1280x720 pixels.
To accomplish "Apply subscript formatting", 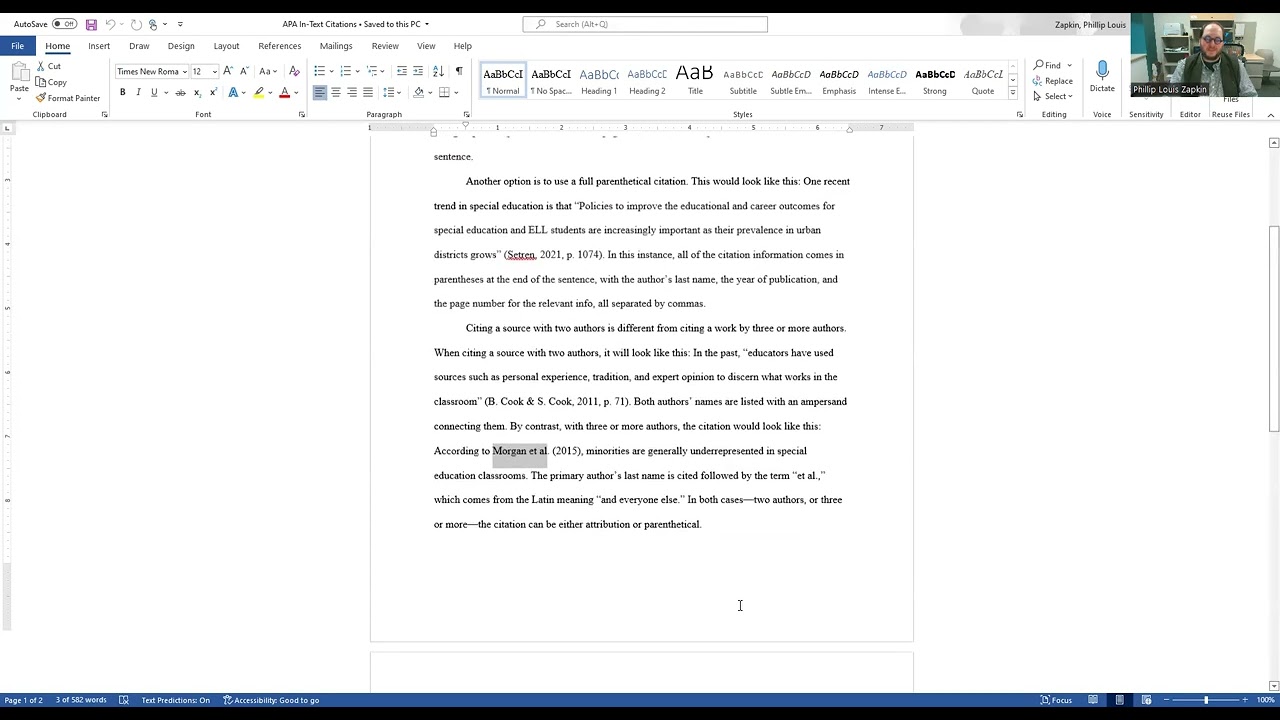I will [197, 92].
